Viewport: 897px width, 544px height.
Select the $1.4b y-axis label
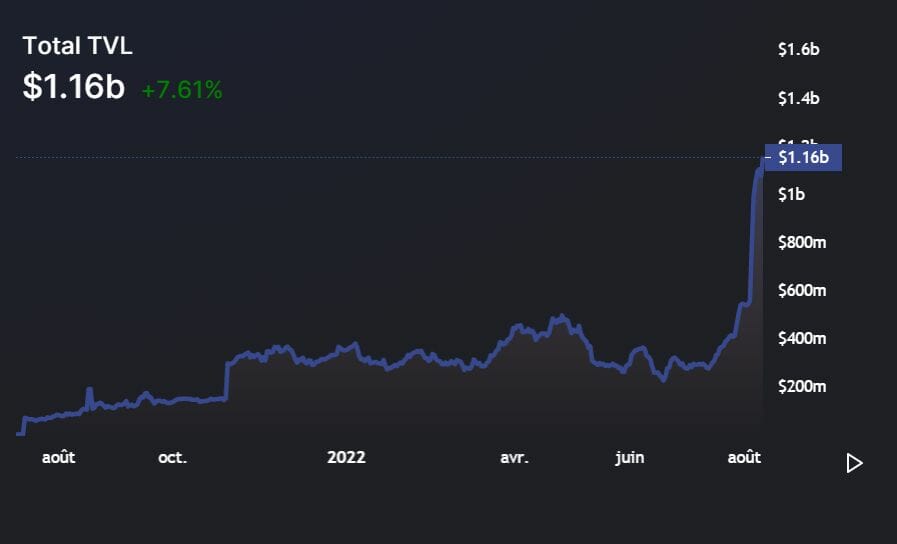(798, 98)
